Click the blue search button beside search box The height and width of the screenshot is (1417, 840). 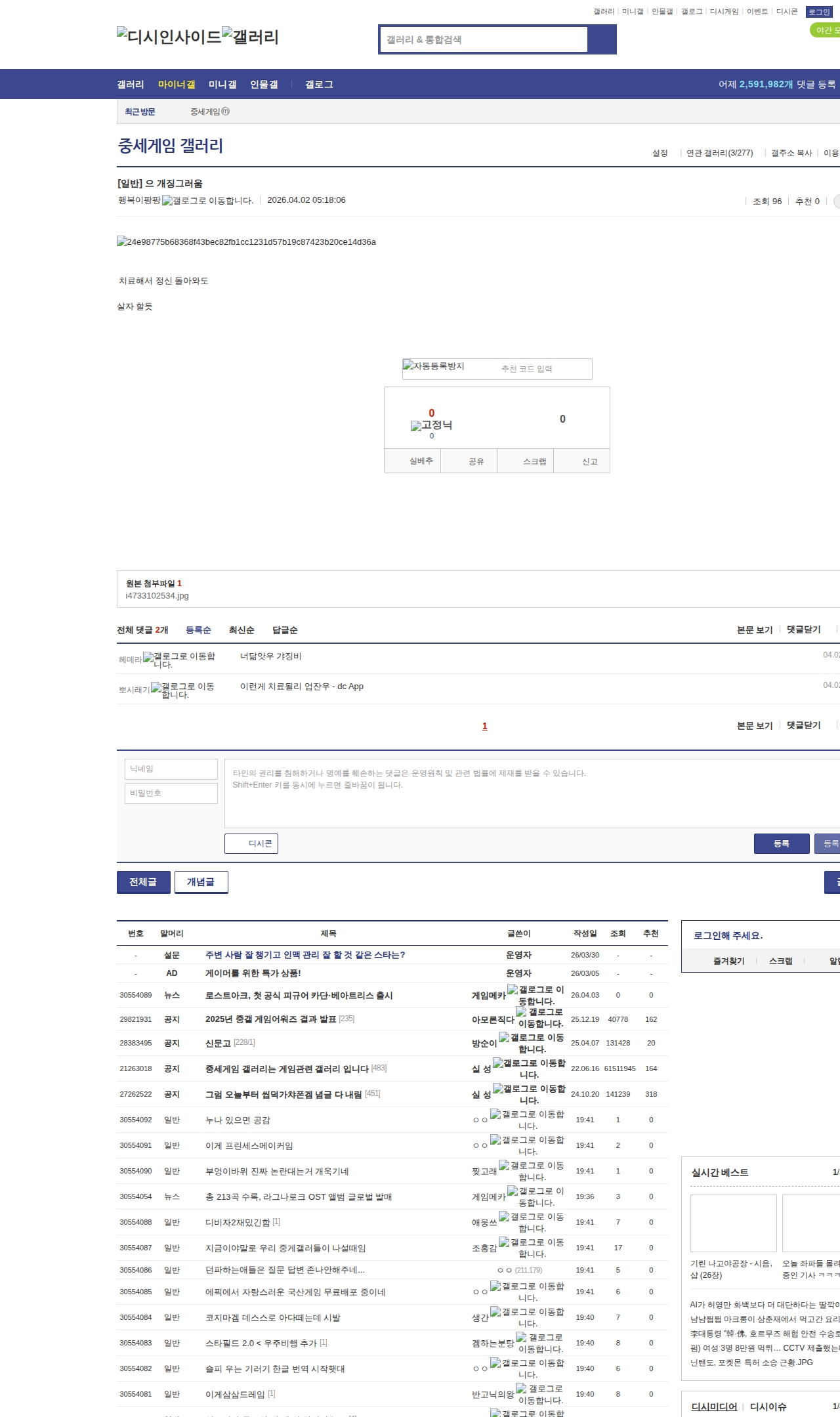(602, 39)
